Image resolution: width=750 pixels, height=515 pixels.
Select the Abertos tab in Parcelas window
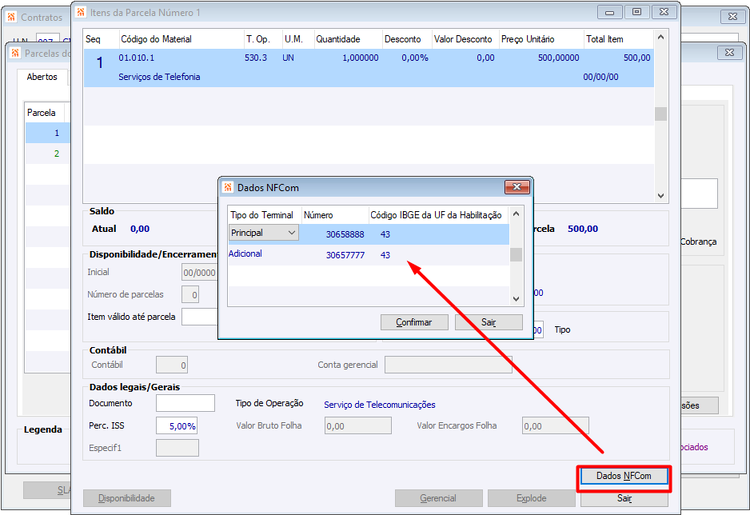click(42, 77)
